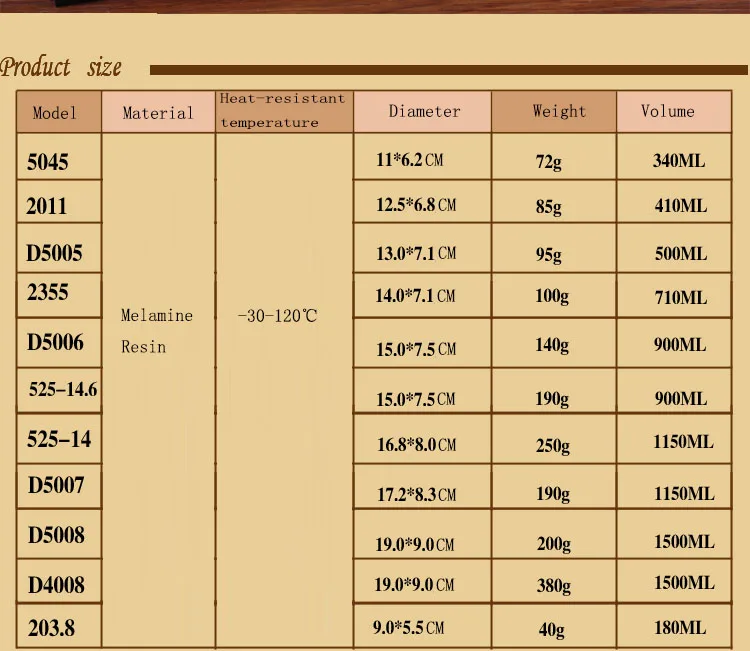
Task: Click the Material column header
Action: click(158, 112)
